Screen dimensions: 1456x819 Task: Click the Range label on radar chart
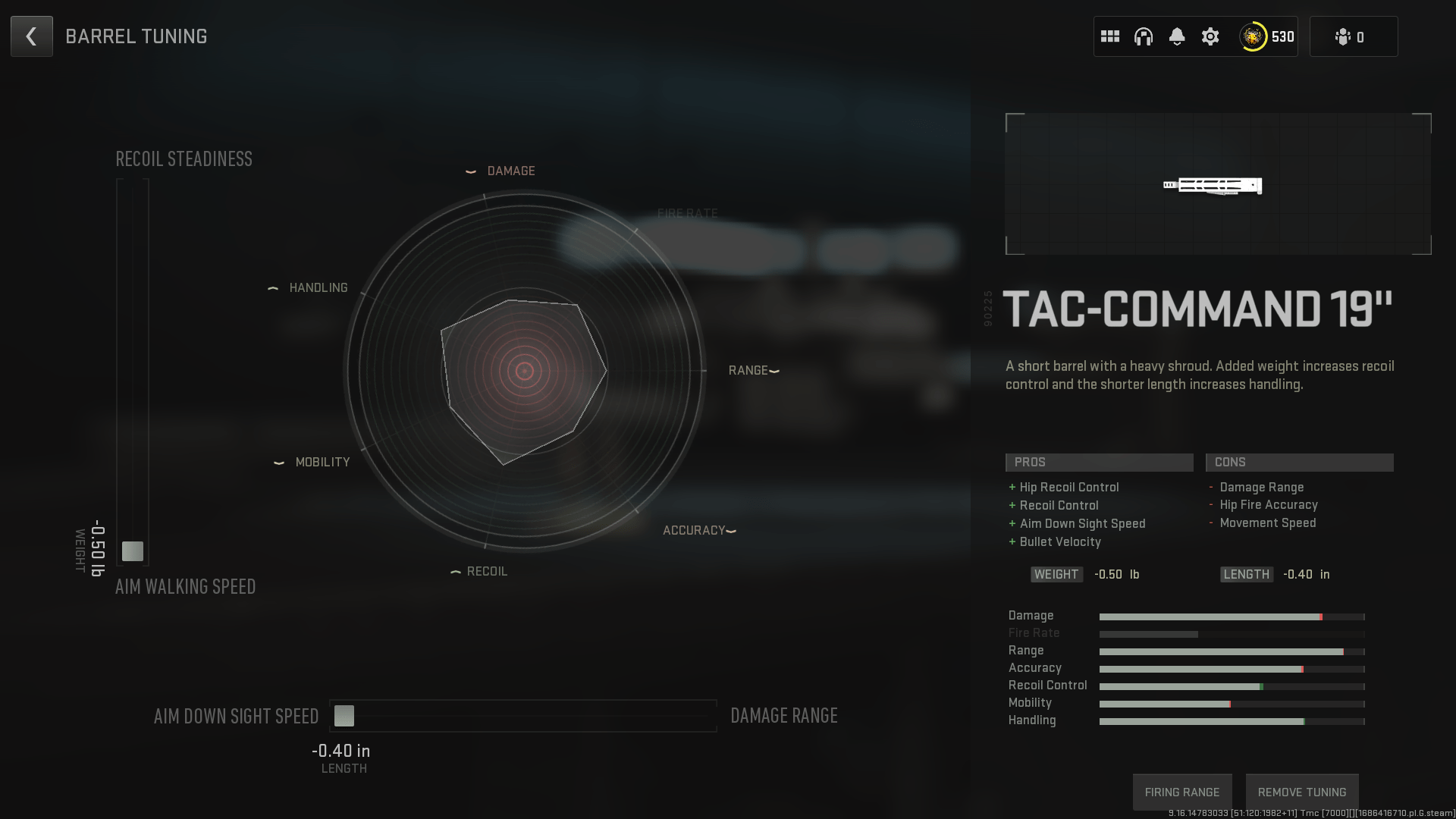[x=748, y=370]
